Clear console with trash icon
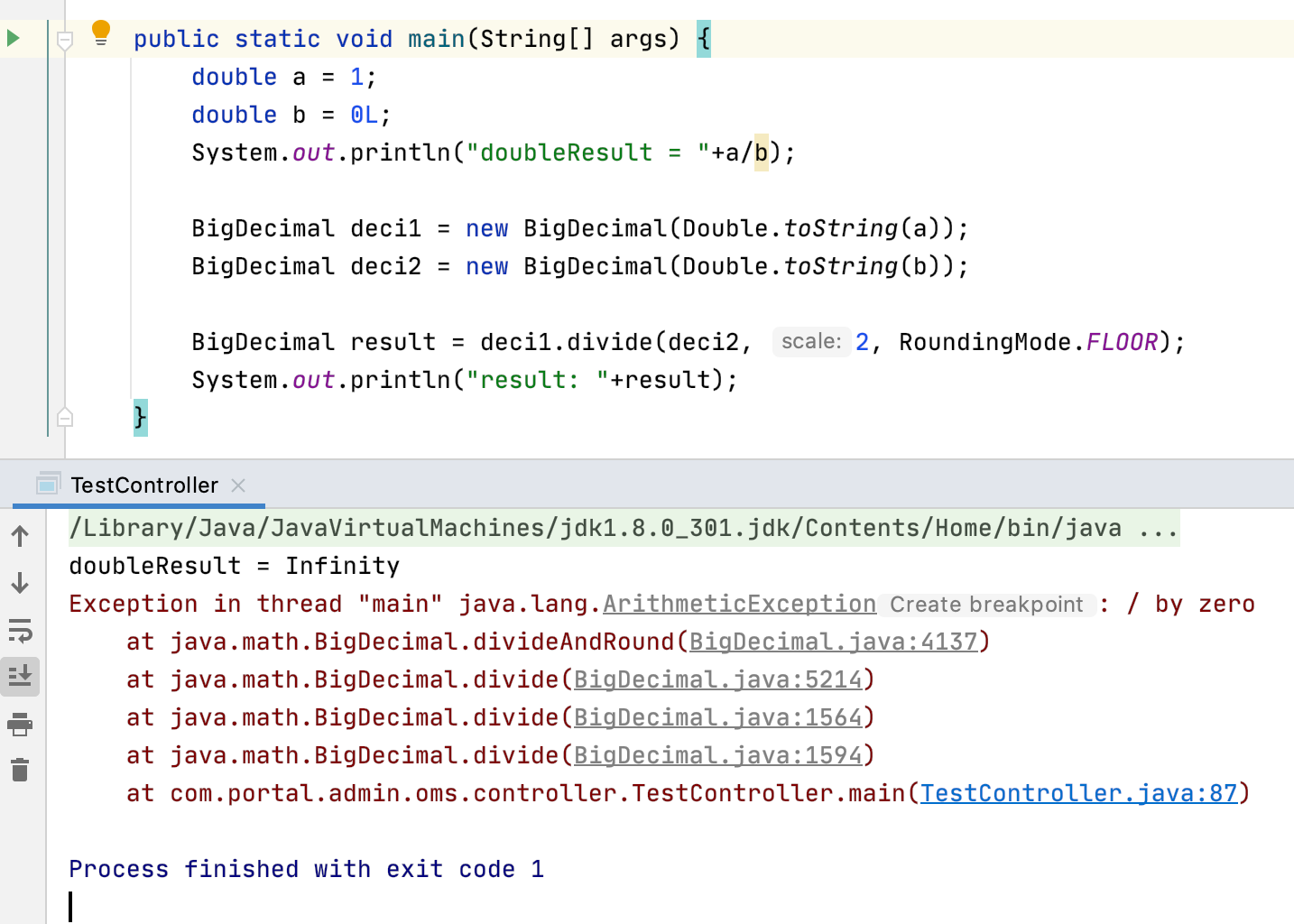 point(20,770)
